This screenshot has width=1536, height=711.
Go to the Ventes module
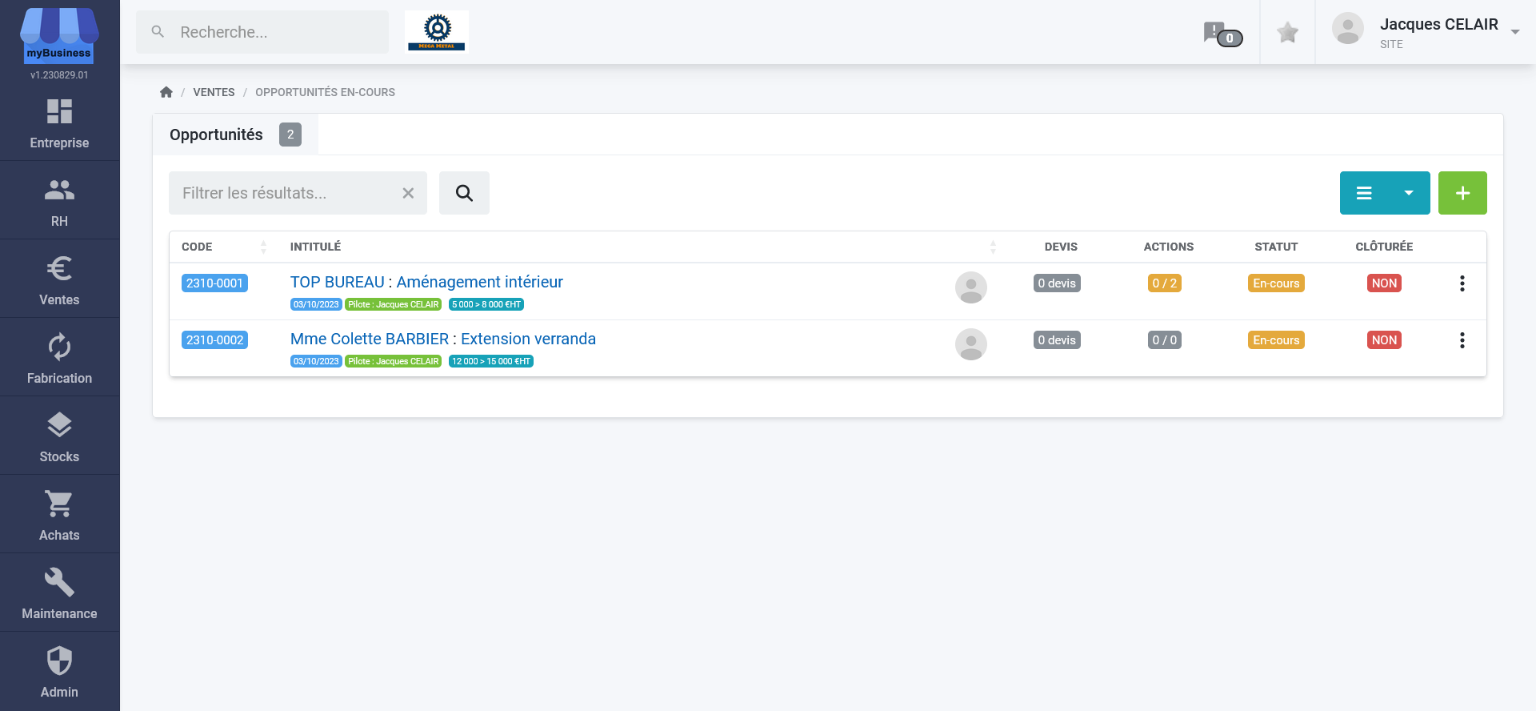tap(59, 279)
